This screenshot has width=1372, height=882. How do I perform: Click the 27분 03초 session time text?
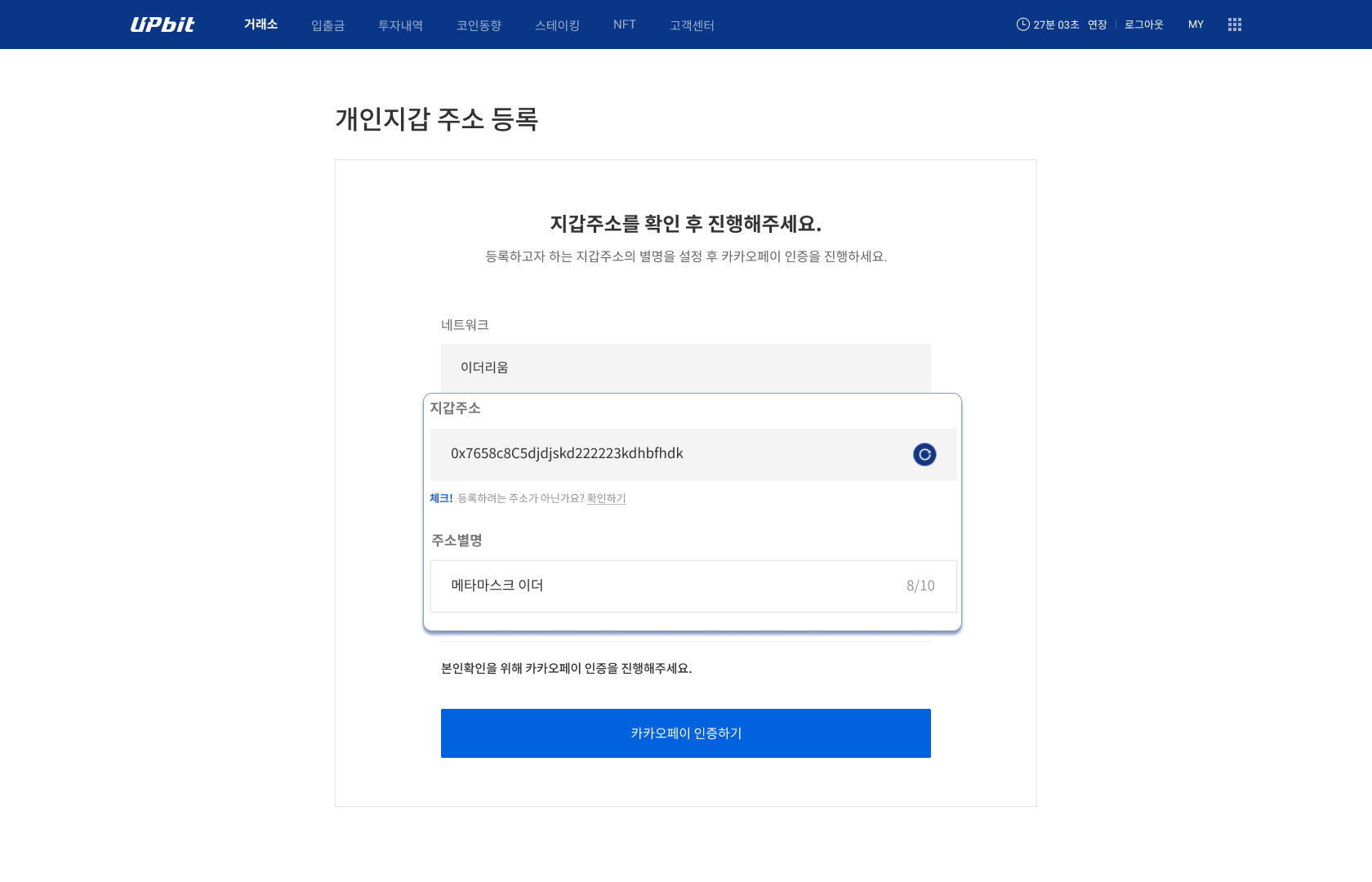point(1056,24)
